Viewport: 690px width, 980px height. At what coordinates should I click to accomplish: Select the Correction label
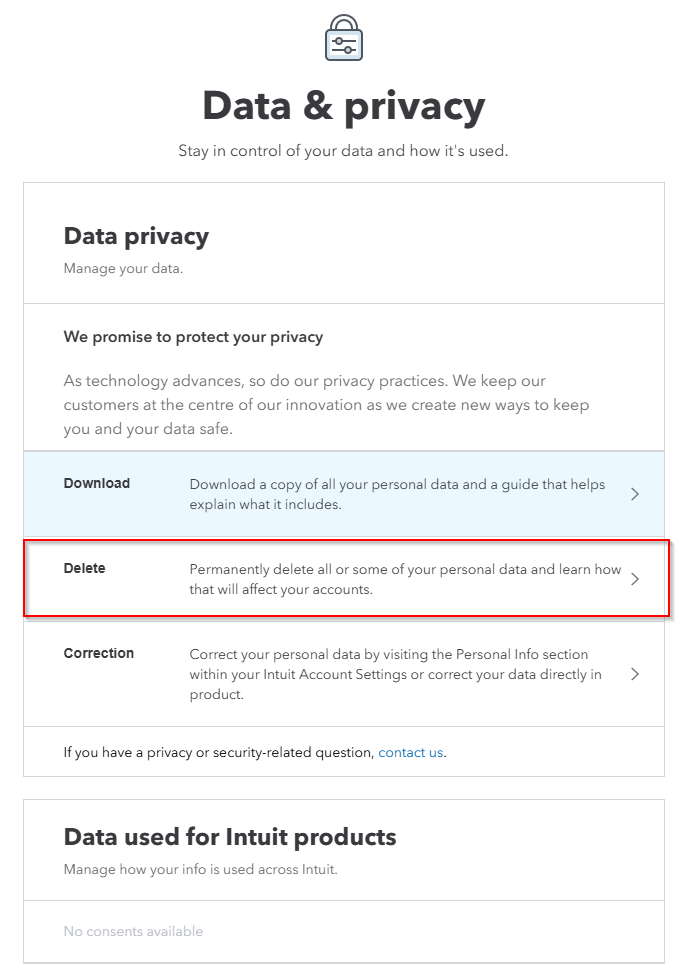[x=99, y=653]
